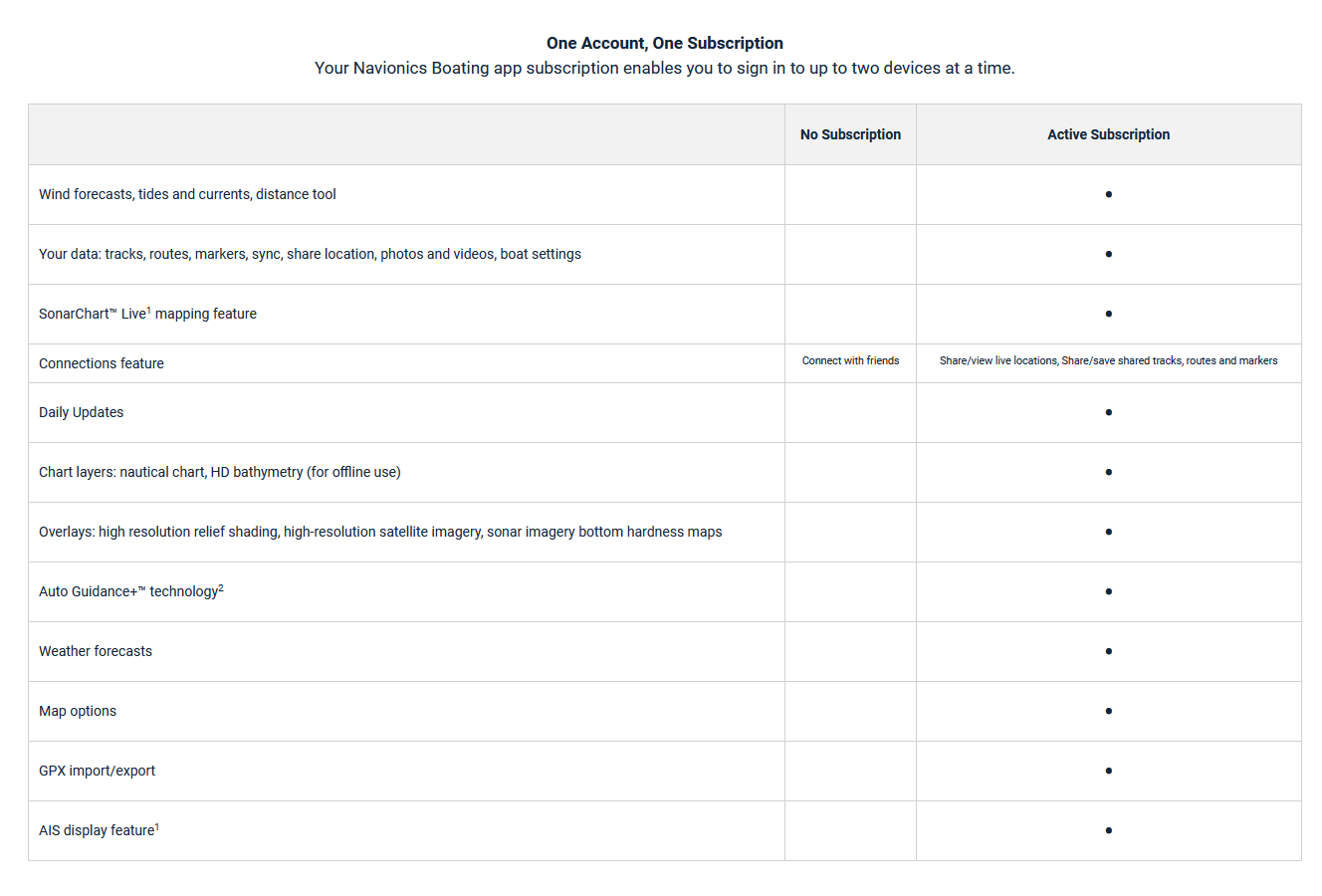Click the Share/view live locations cell text

pos(1108,360)
